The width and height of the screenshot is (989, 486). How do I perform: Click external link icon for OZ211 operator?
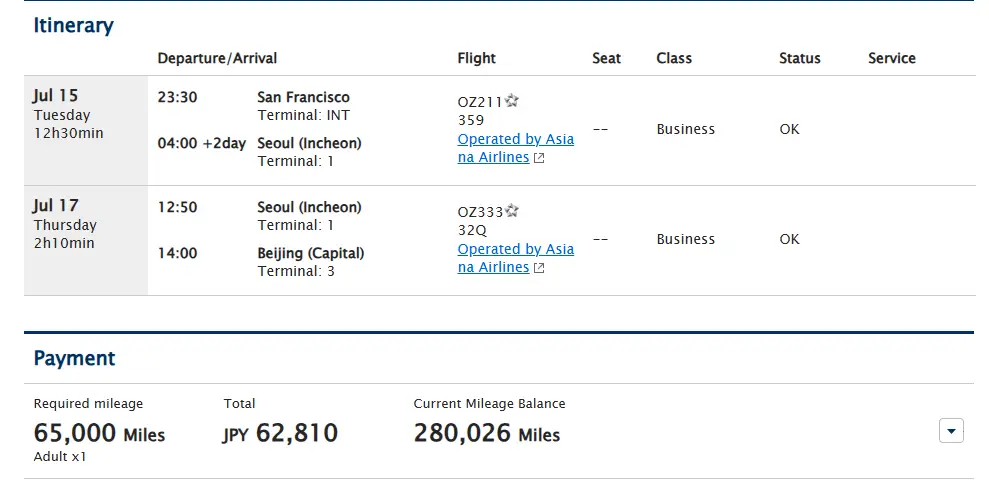[x=539, y=158]
